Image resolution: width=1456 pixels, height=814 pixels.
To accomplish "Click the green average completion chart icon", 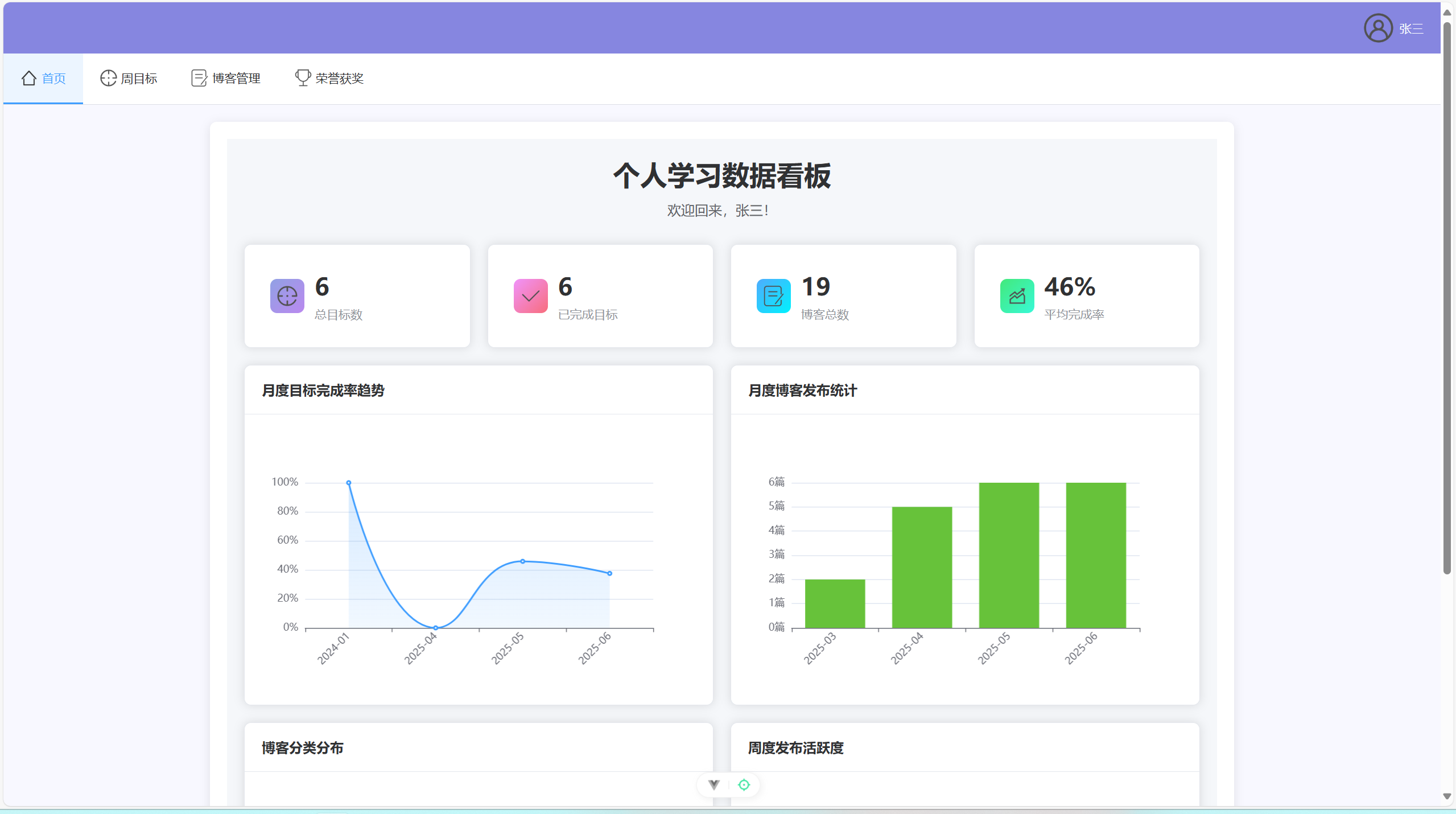I will click(1017, 296).
